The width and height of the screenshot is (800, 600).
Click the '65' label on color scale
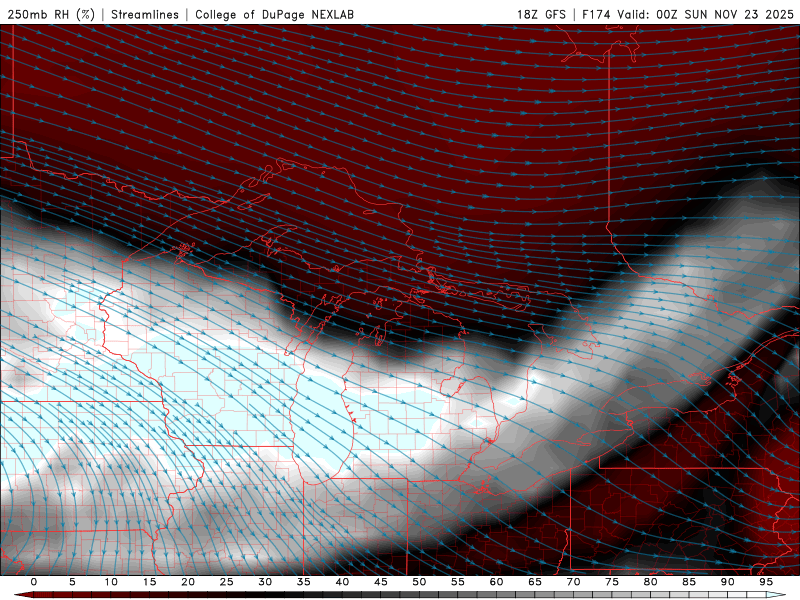[x=535, y=582]
